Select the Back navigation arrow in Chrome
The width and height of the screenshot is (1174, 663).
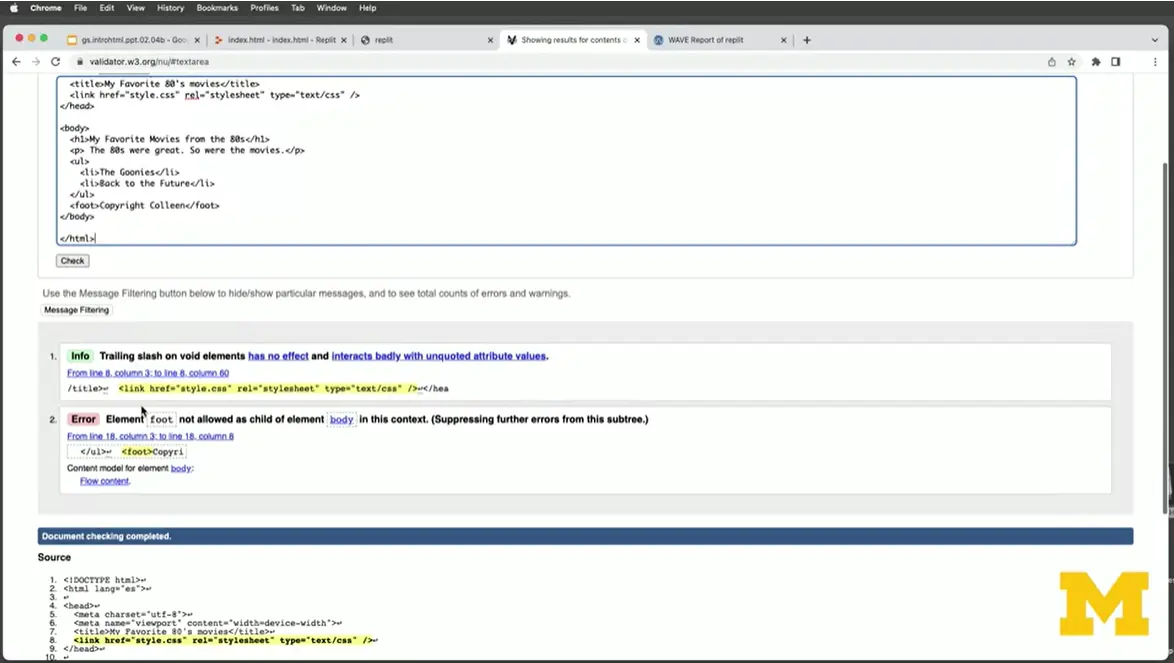16,61
